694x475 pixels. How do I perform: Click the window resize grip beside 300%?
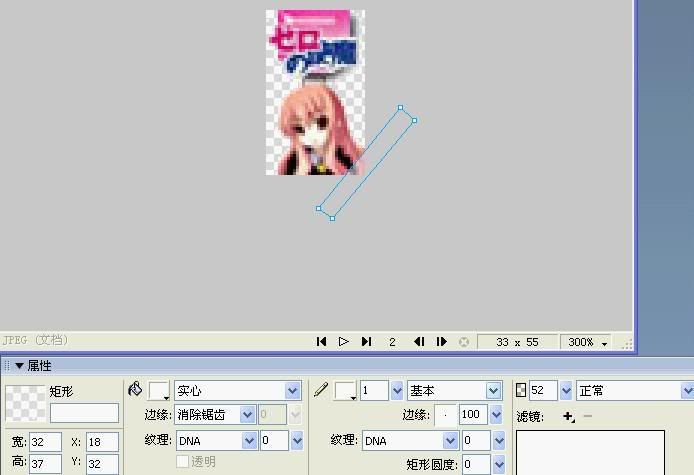[x=628, y=344]
